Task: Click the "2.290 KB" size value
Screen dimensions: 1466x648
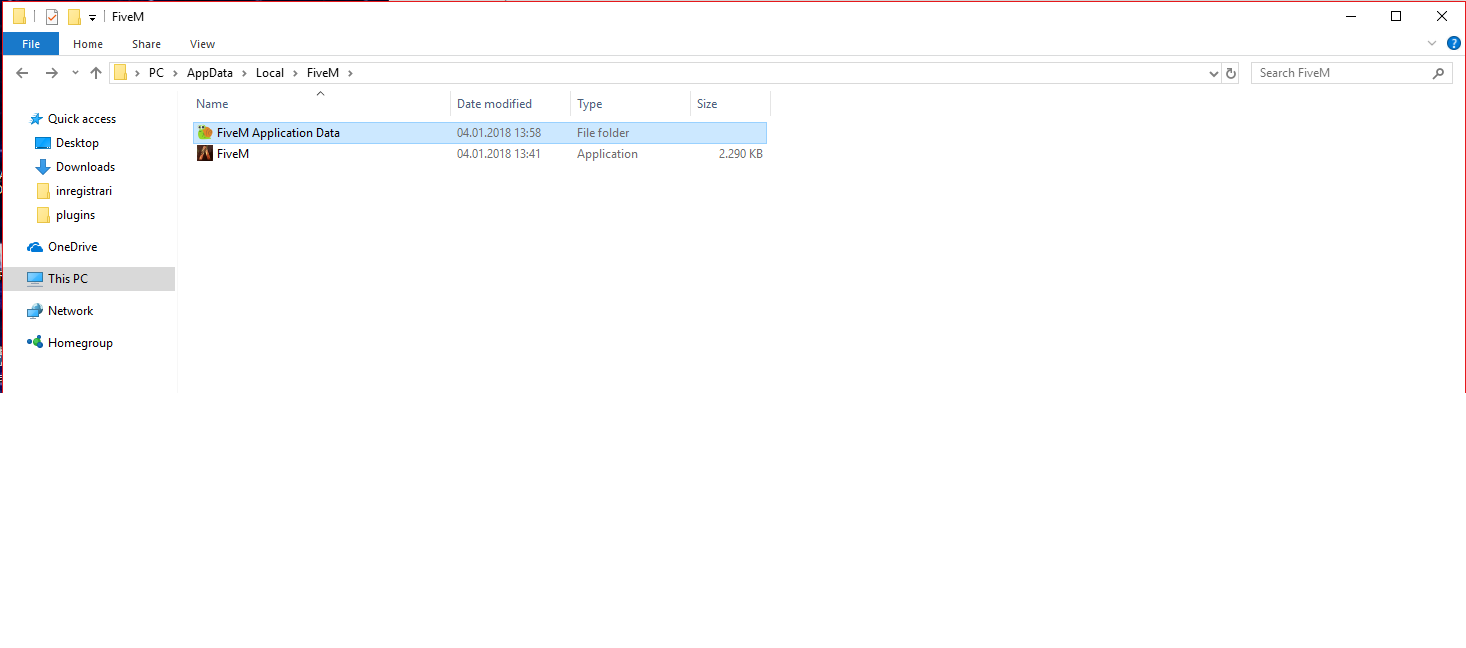Action: [x=740, y=154]
